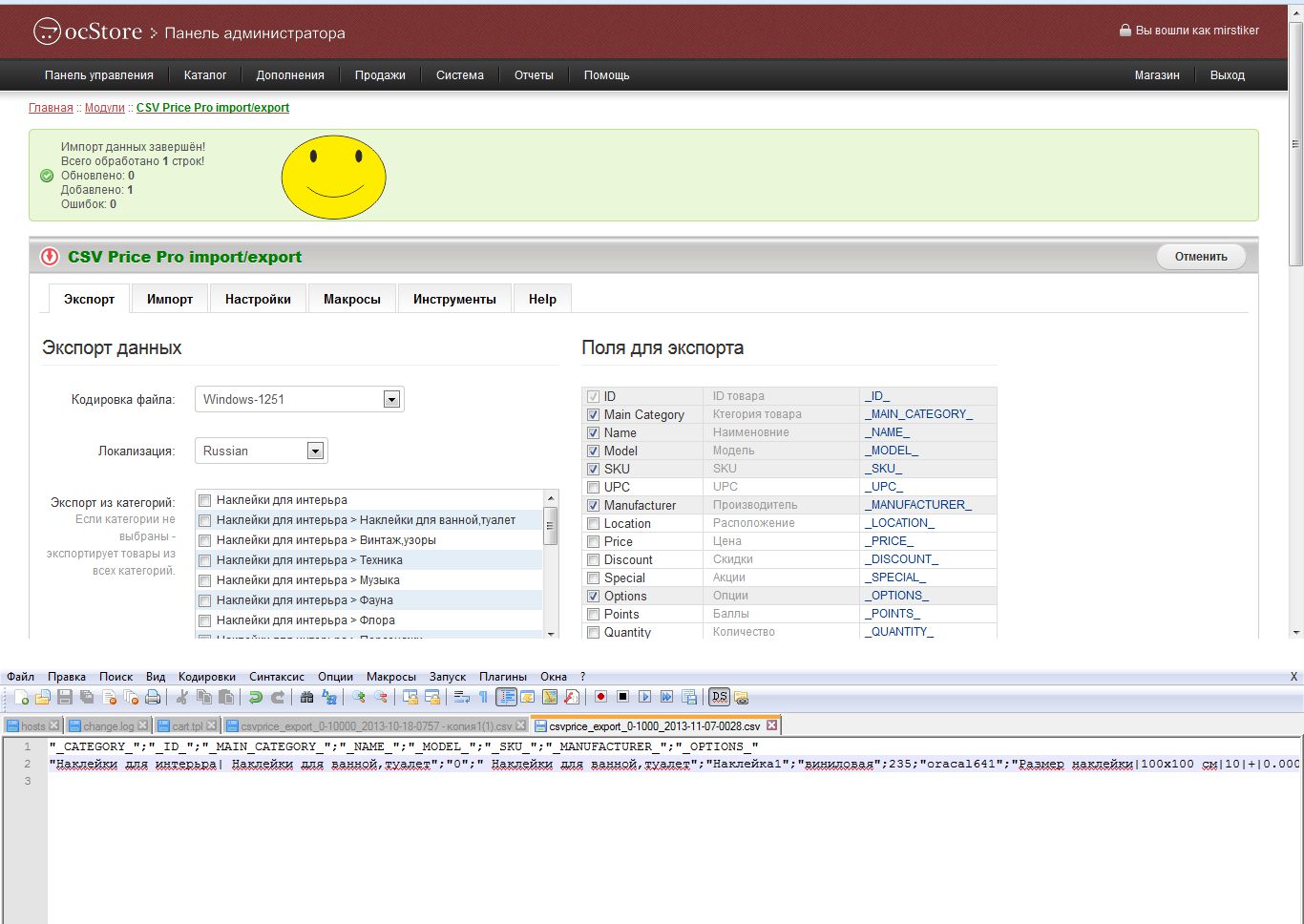
Task: Click the New file icon in editor toolbar
Action: 21,697
